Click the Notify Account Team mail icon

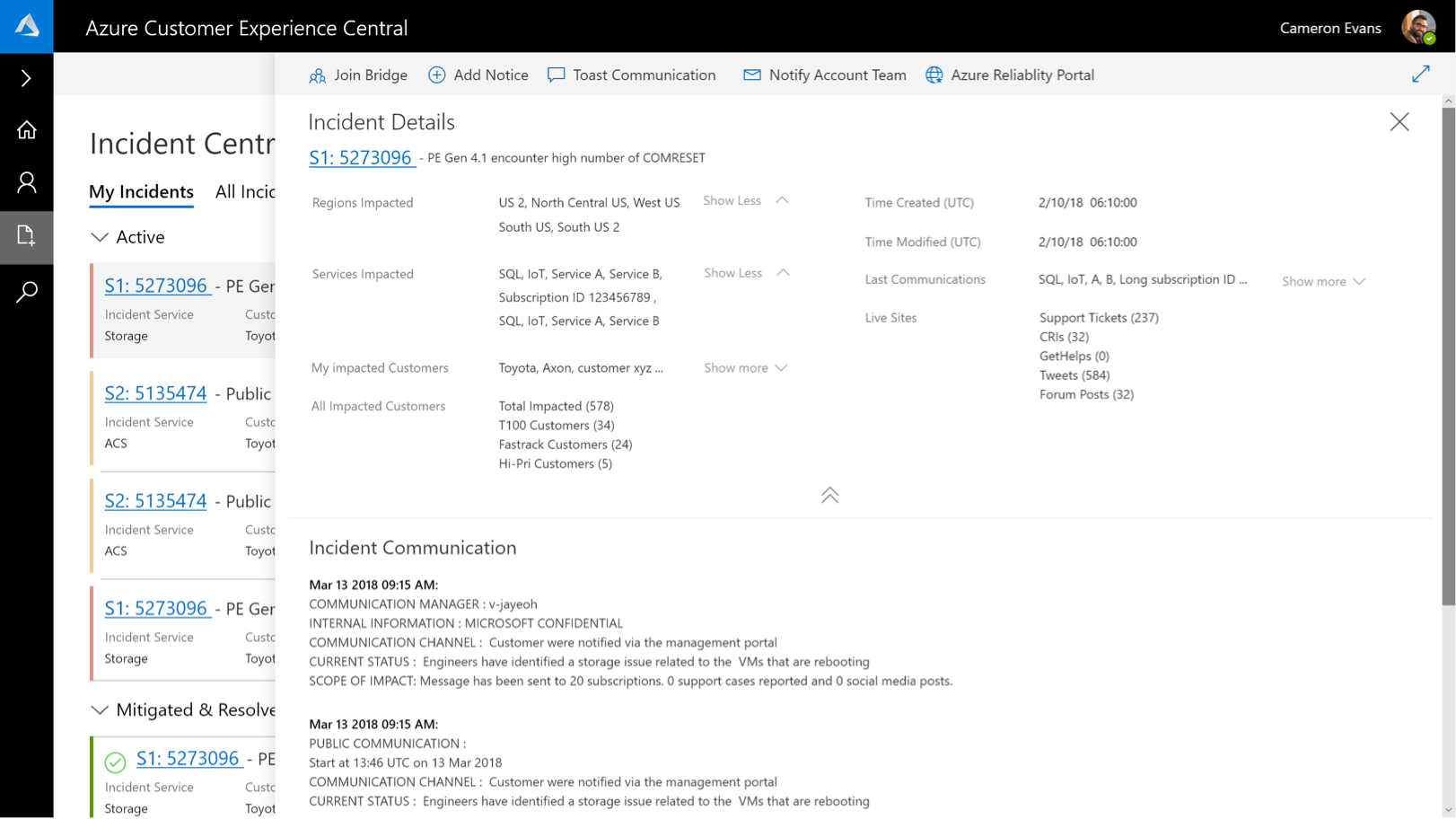tap(752, 75)
